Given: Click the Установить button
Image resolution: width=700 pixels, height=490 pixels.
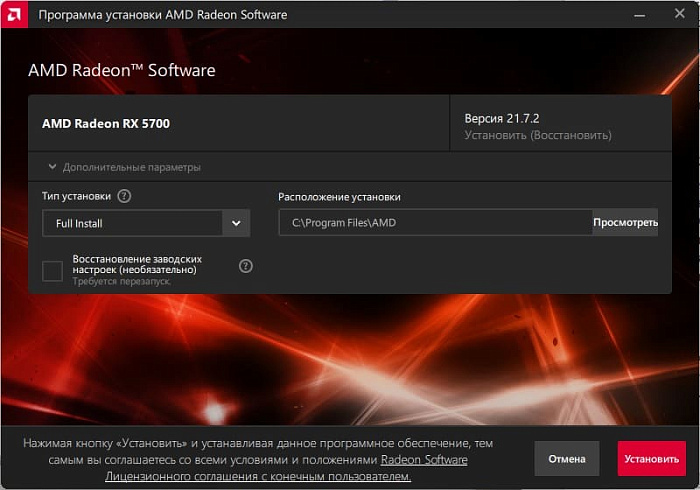Looking at the screenshot, I should click(652, 459).
